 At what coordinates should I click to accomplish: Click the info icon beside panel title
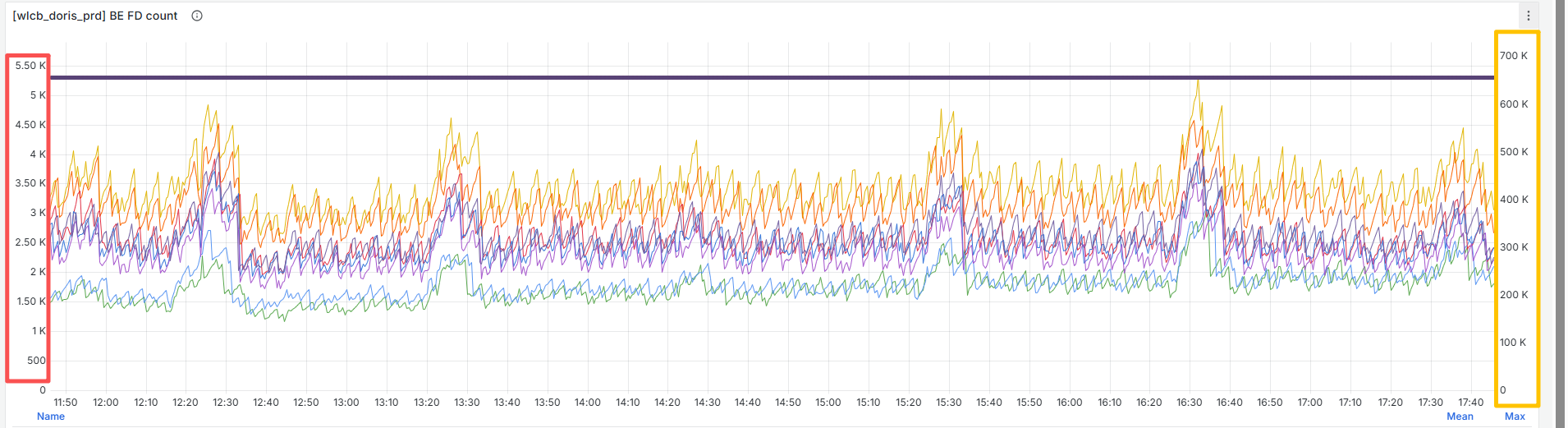[x=197, y=16]
